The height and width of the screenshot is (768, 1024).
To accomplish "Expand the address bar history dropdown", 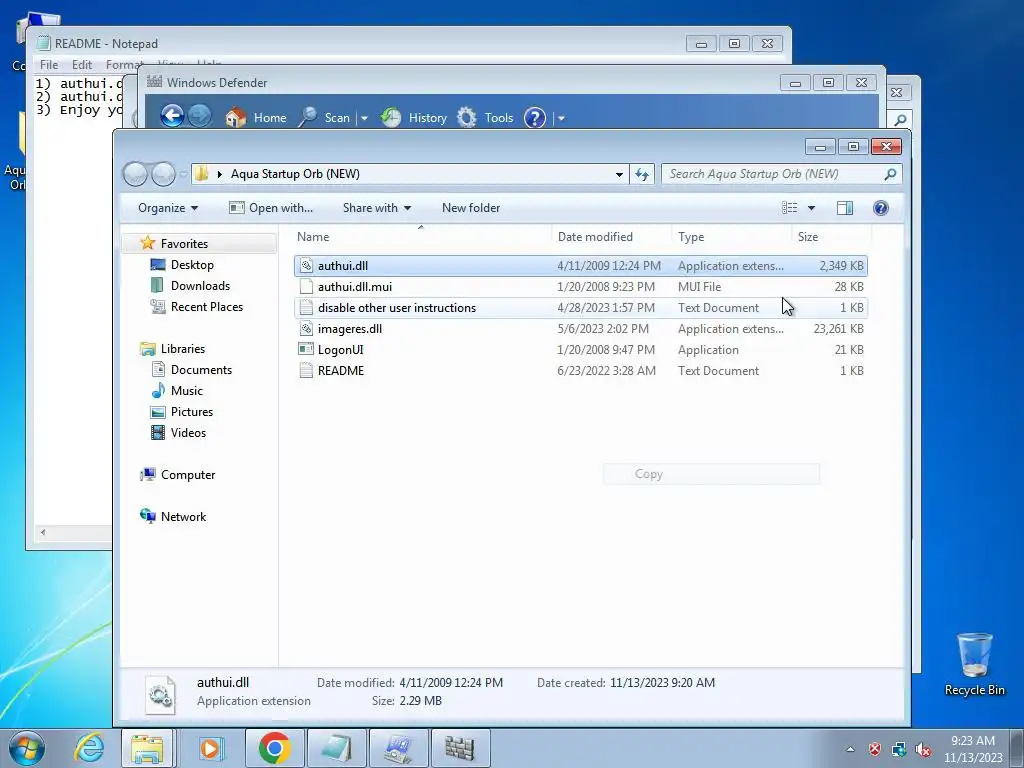I will 619,174.
